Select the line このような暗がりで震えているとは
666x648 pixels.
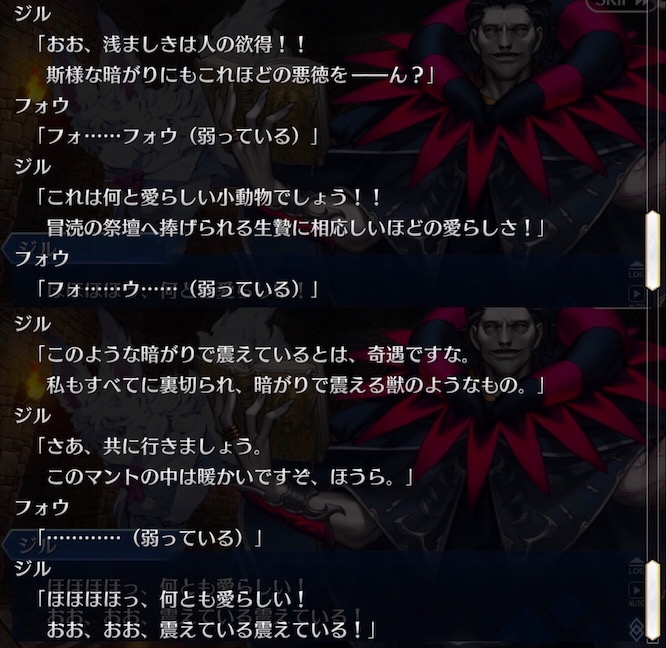[254, 354]
